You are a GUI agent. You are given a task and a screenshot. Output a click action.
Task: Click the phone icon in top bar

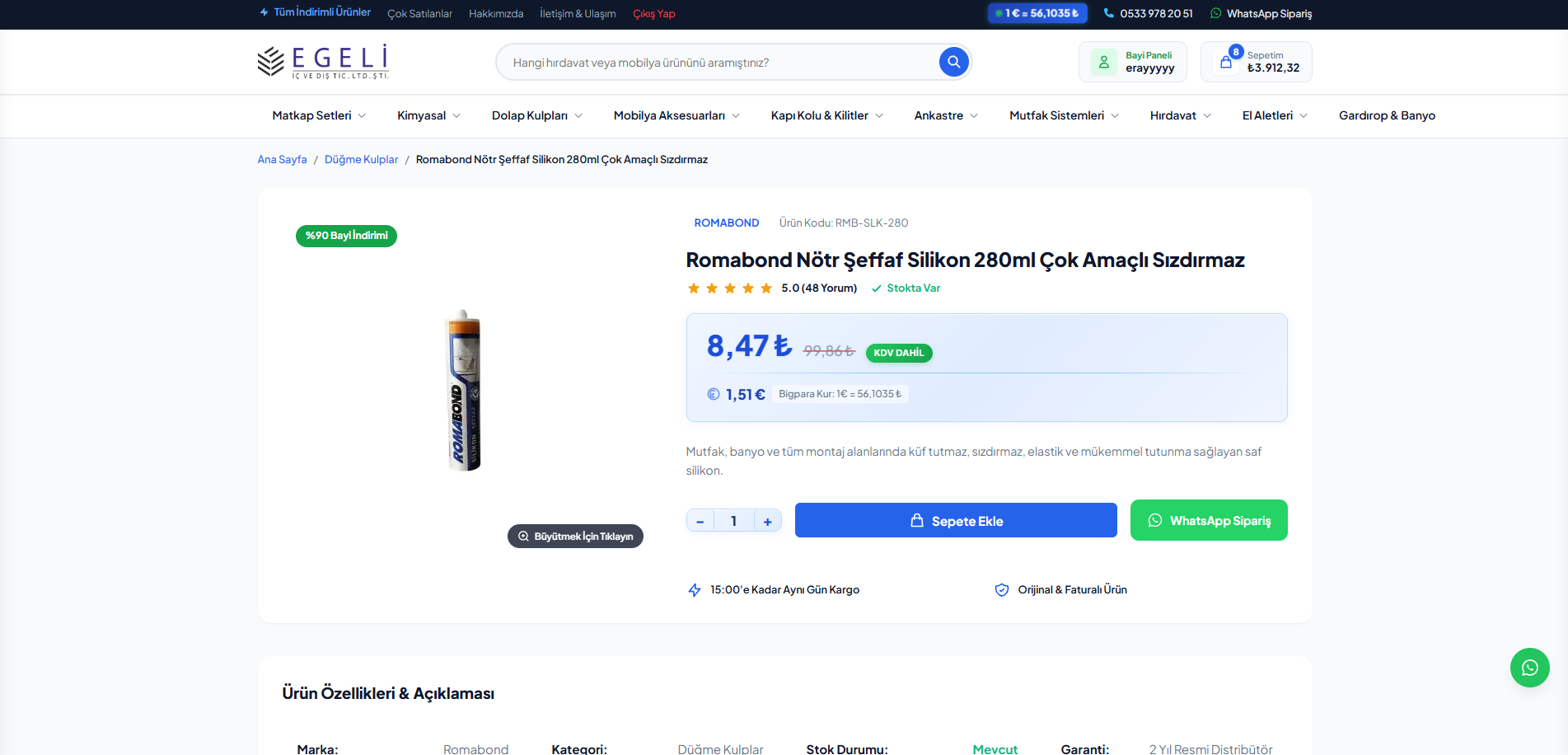(1108, 13)
